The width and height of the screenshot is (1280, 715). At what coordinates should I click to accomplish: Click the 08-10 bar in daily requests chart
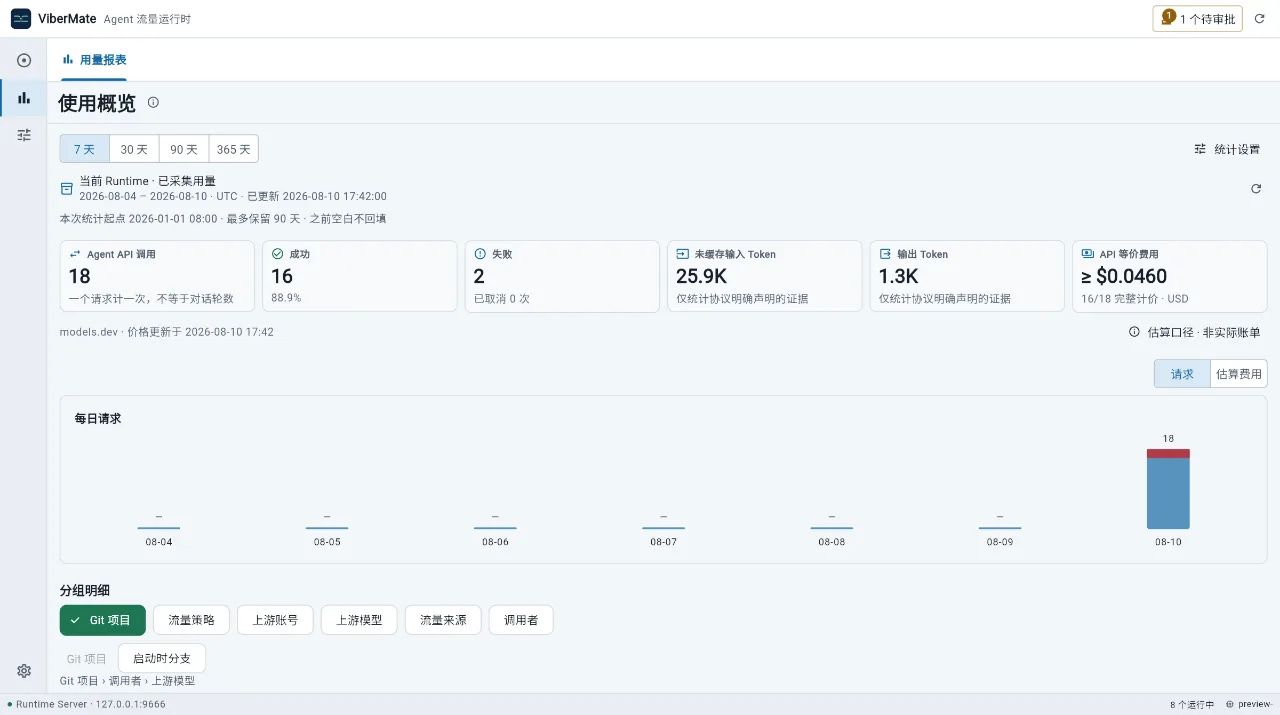click(1168, 489)
